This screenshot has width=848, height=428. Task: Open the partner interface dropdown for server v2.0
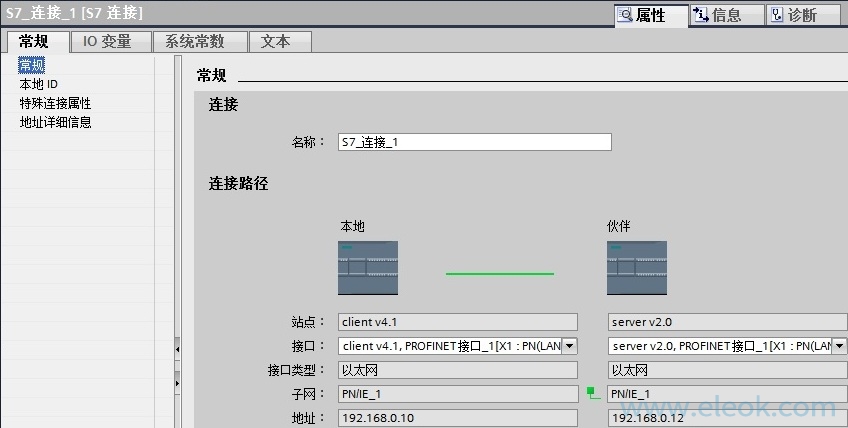838,346
